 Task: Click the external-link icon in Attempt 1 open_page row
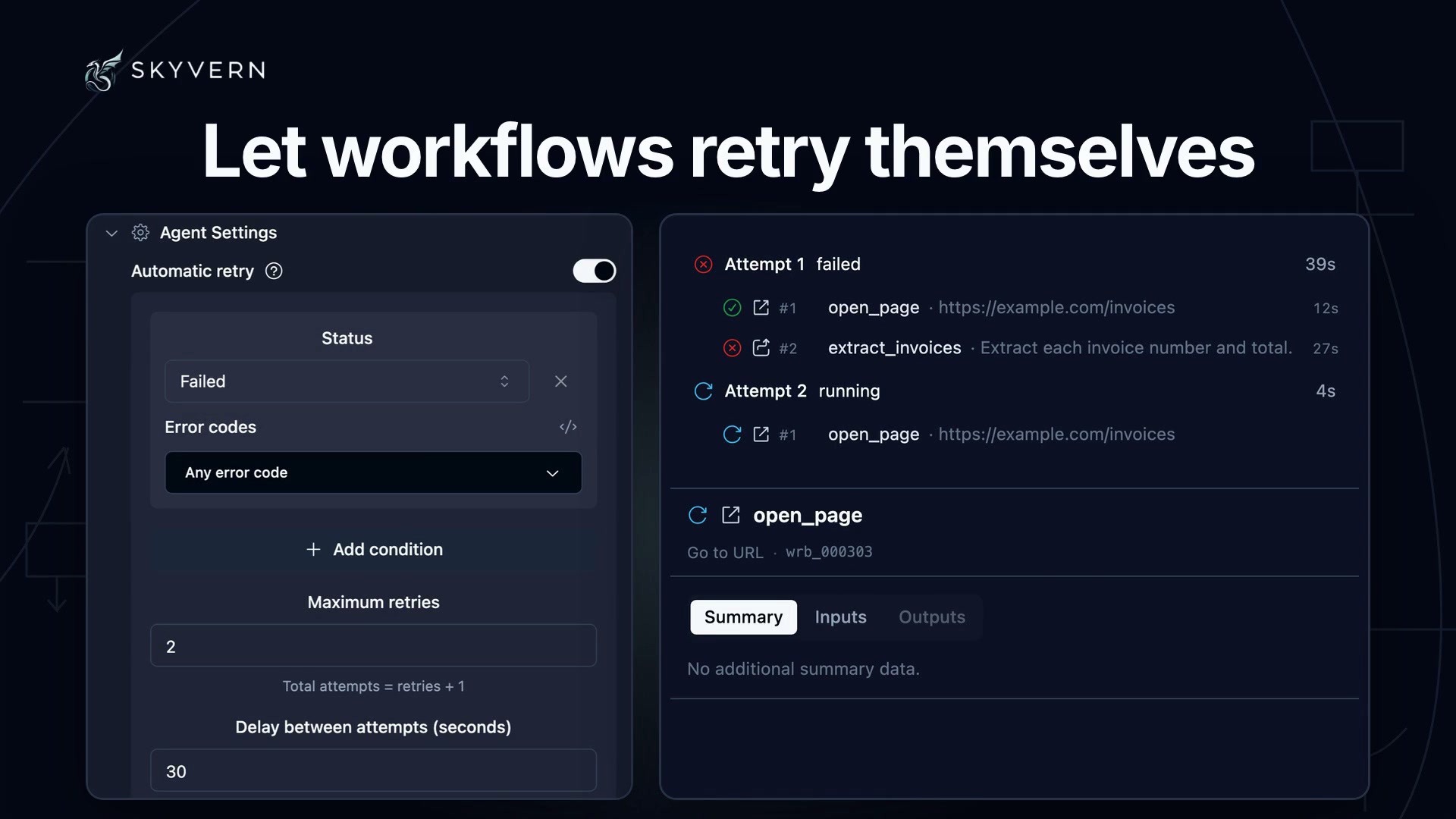pos(761,307)
